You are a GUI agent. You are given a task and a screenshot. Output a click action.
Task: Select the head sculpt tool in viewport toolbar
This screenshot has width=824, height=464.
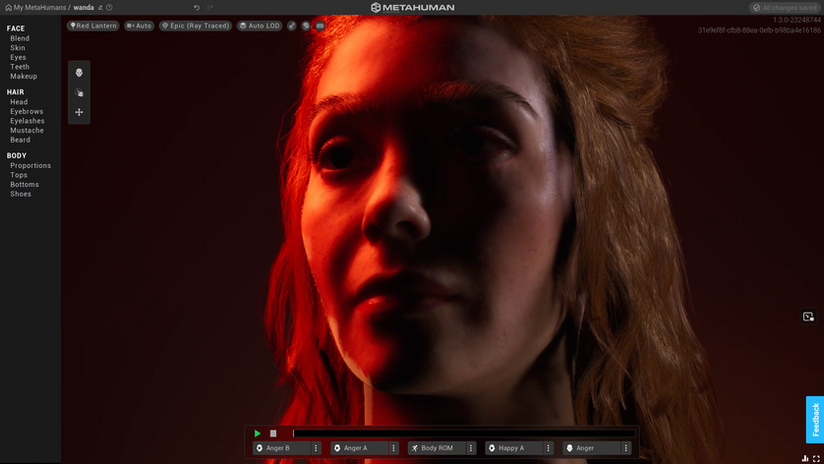coord(79,73)
